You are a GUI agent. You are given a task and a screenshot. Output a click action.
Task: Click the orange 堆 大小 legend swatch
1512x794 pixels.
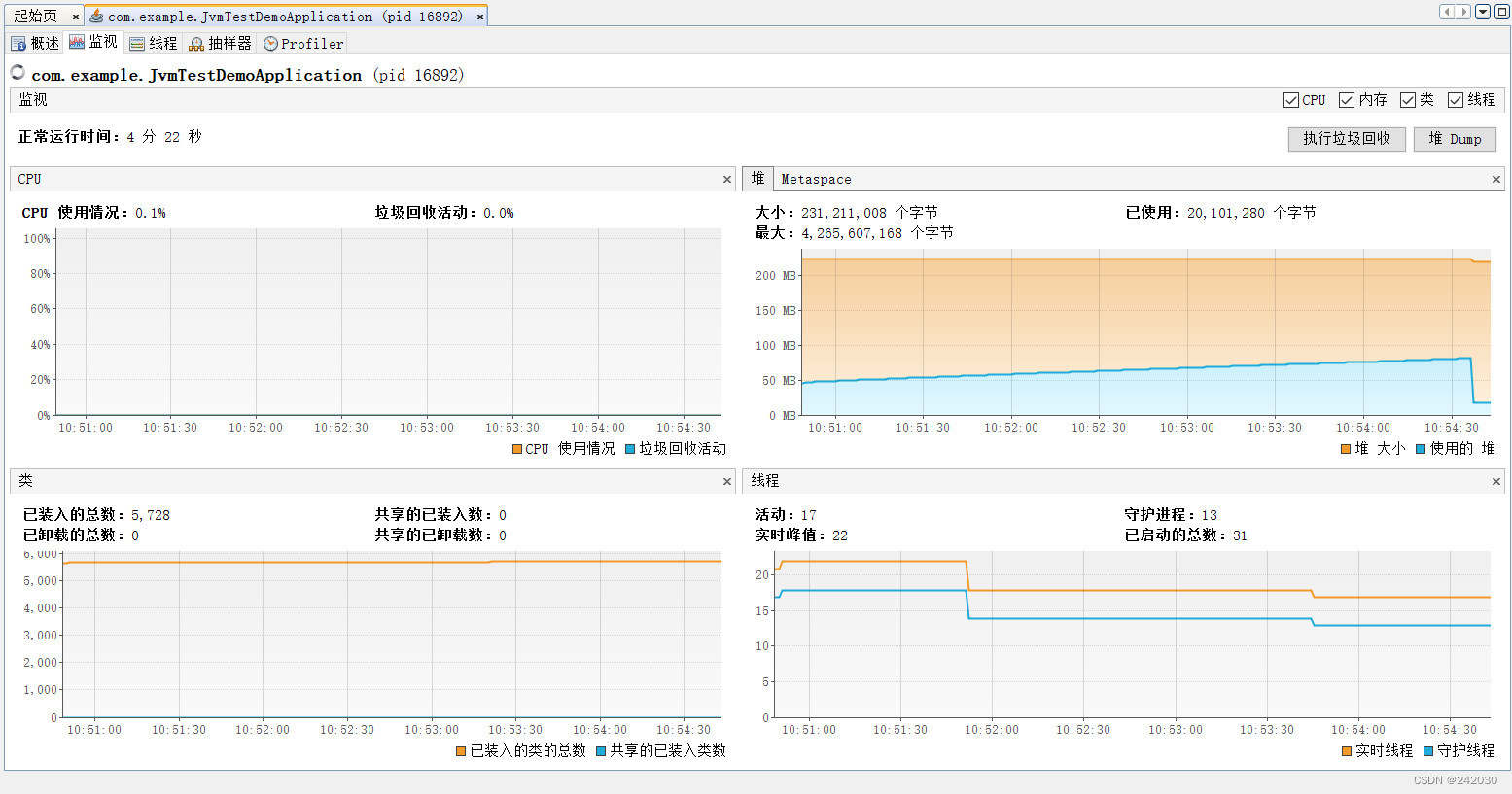(1346, 449)
